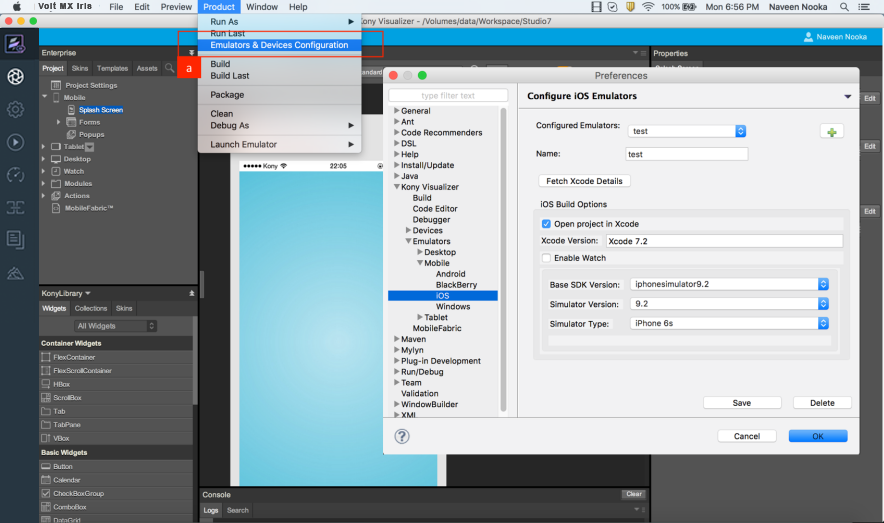This screenshot has height=523, width=884.
Task: Click the search magnifier icon in Project panel
Action: click(x=170, y=68)
